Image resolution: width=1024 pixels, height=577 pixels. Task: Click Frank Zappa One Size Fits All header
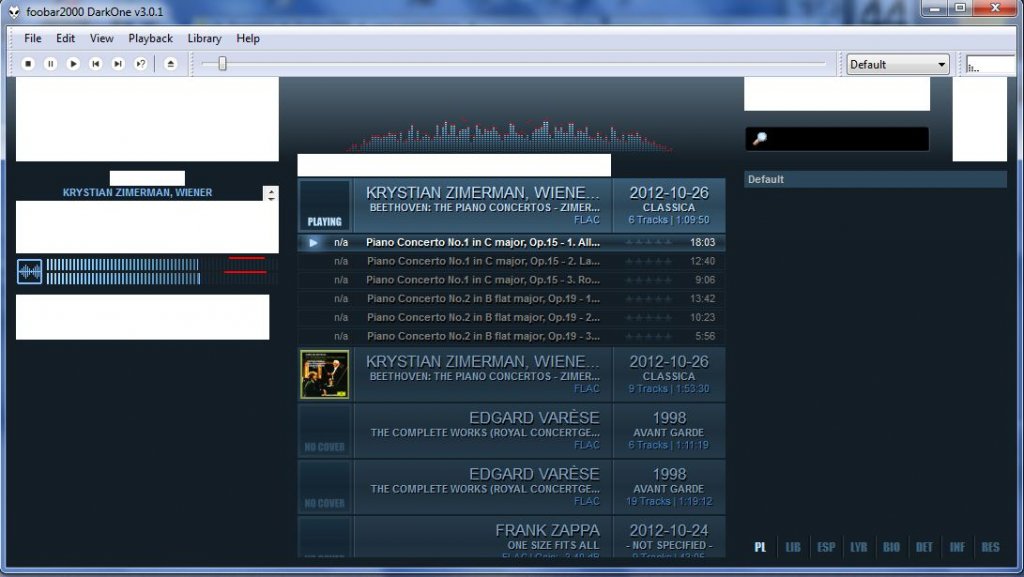(x=511, y=537)
